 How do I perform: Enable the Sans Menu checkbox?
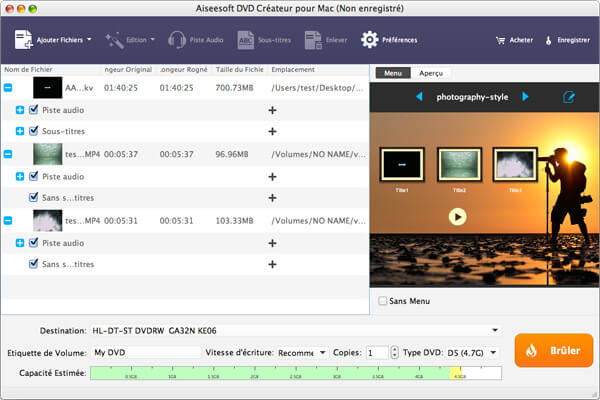pos(381,301)
